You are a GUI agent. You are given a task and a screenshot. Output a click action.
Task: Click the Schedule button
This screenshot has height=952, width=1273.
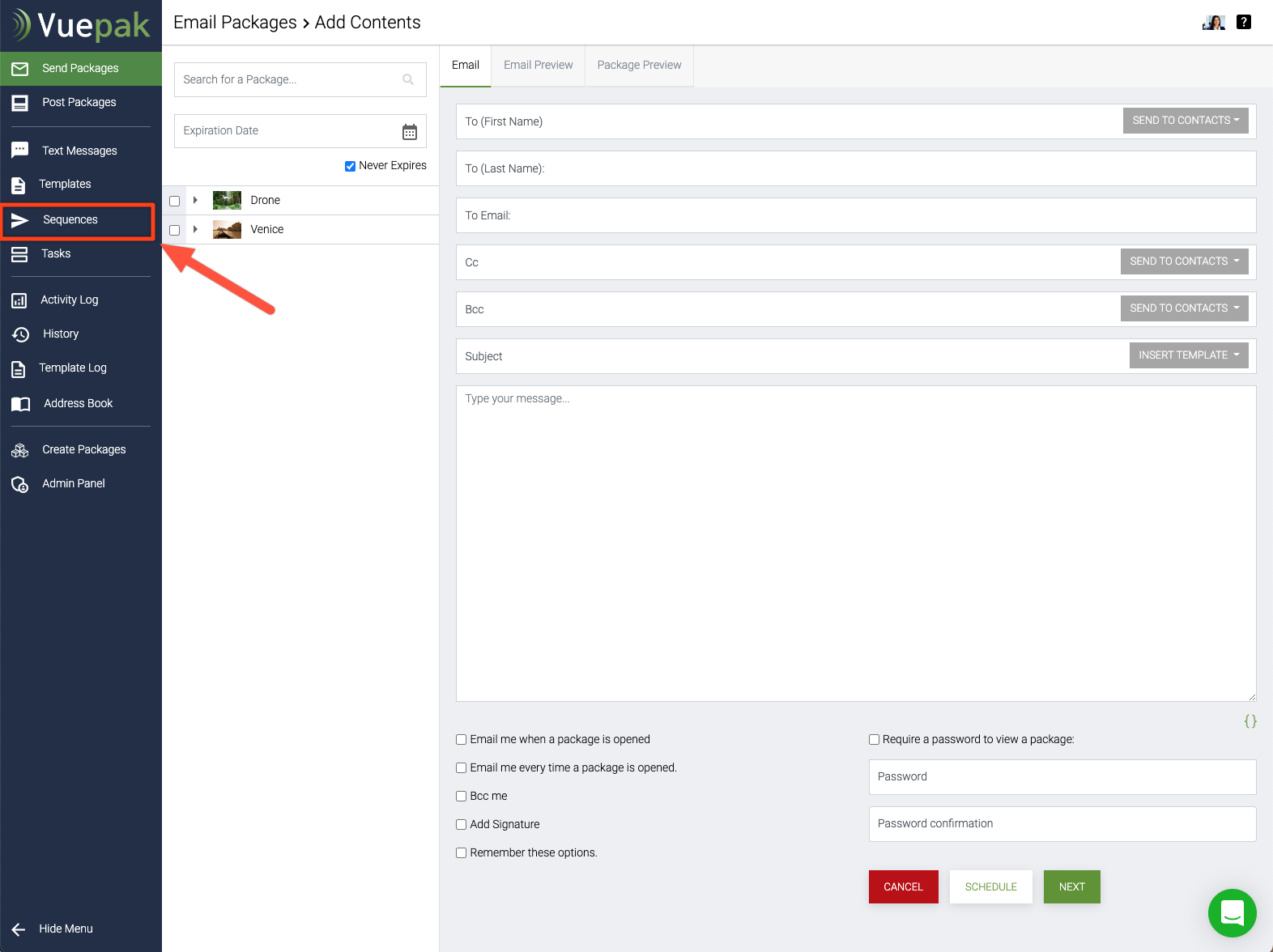[x=990, y=887]
